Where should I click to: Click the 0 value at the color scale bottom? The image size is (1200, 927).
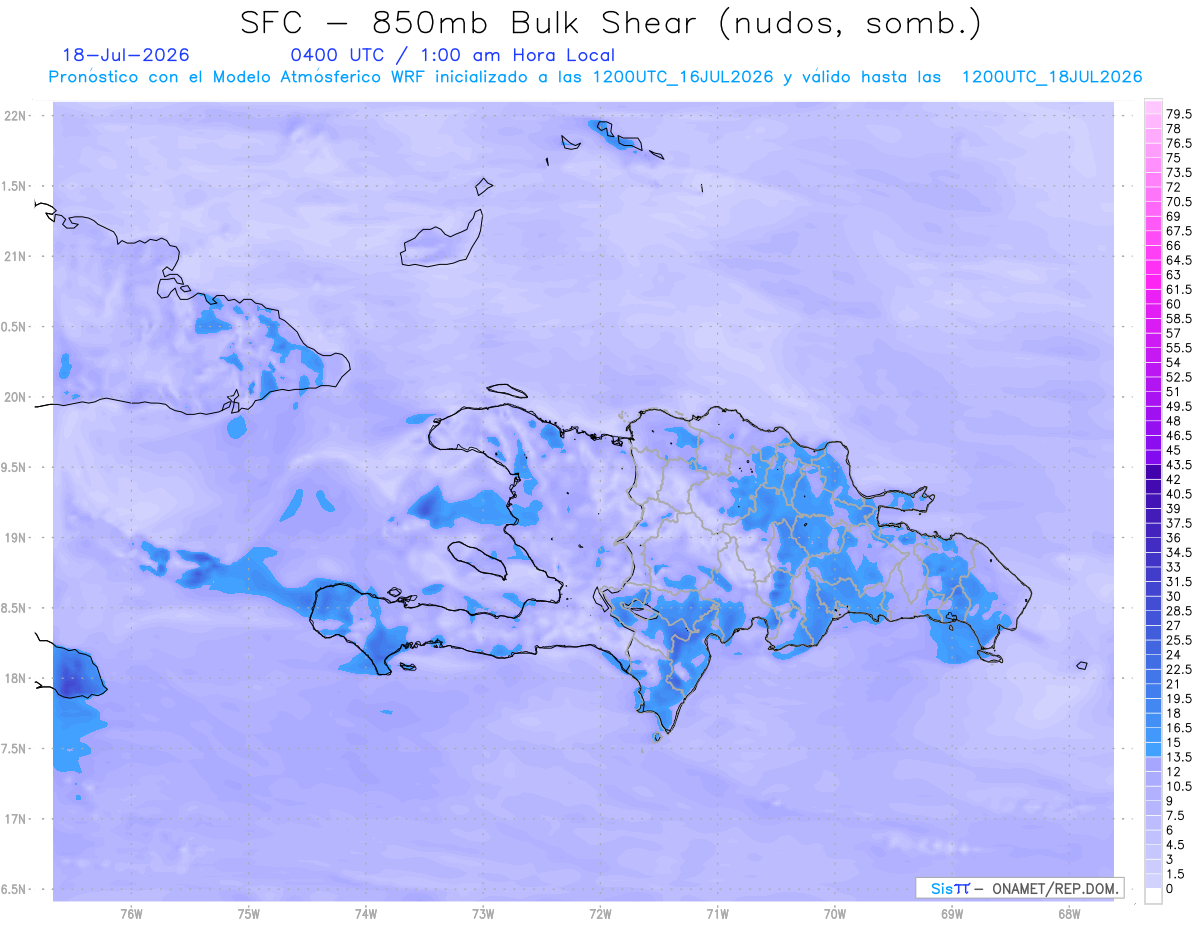pos(1170,889)
